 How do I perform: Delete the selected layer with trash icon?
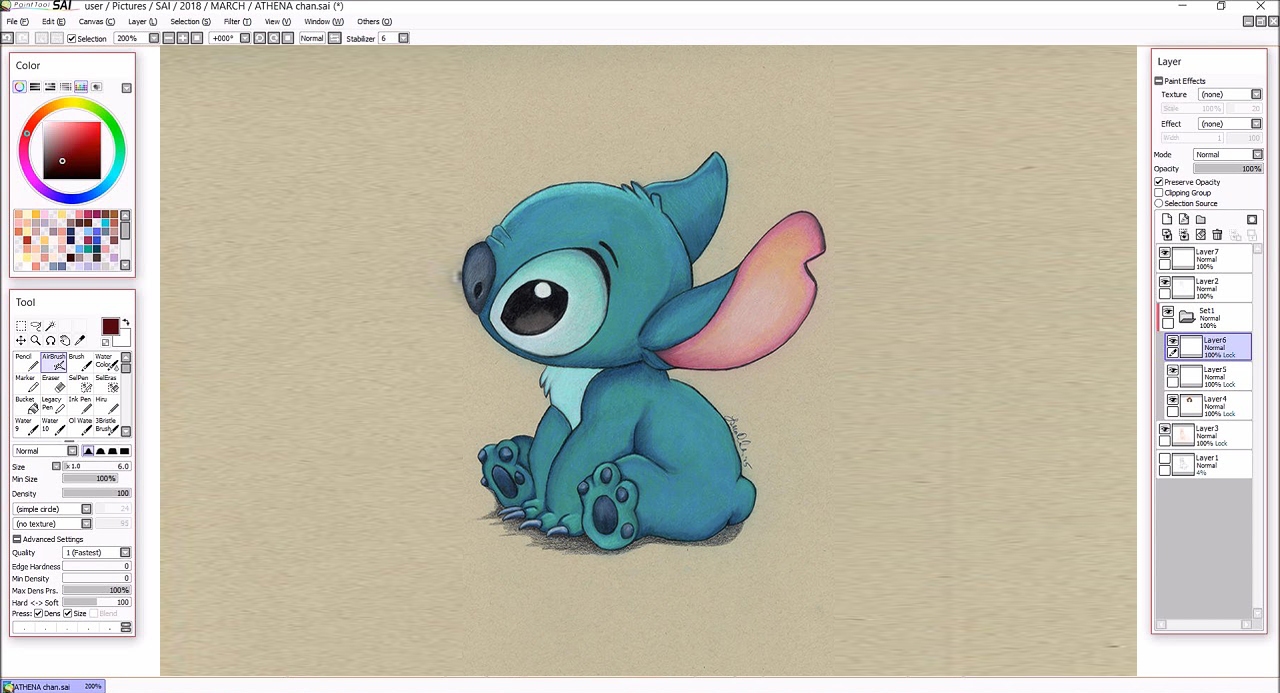tap(1217, 235)
